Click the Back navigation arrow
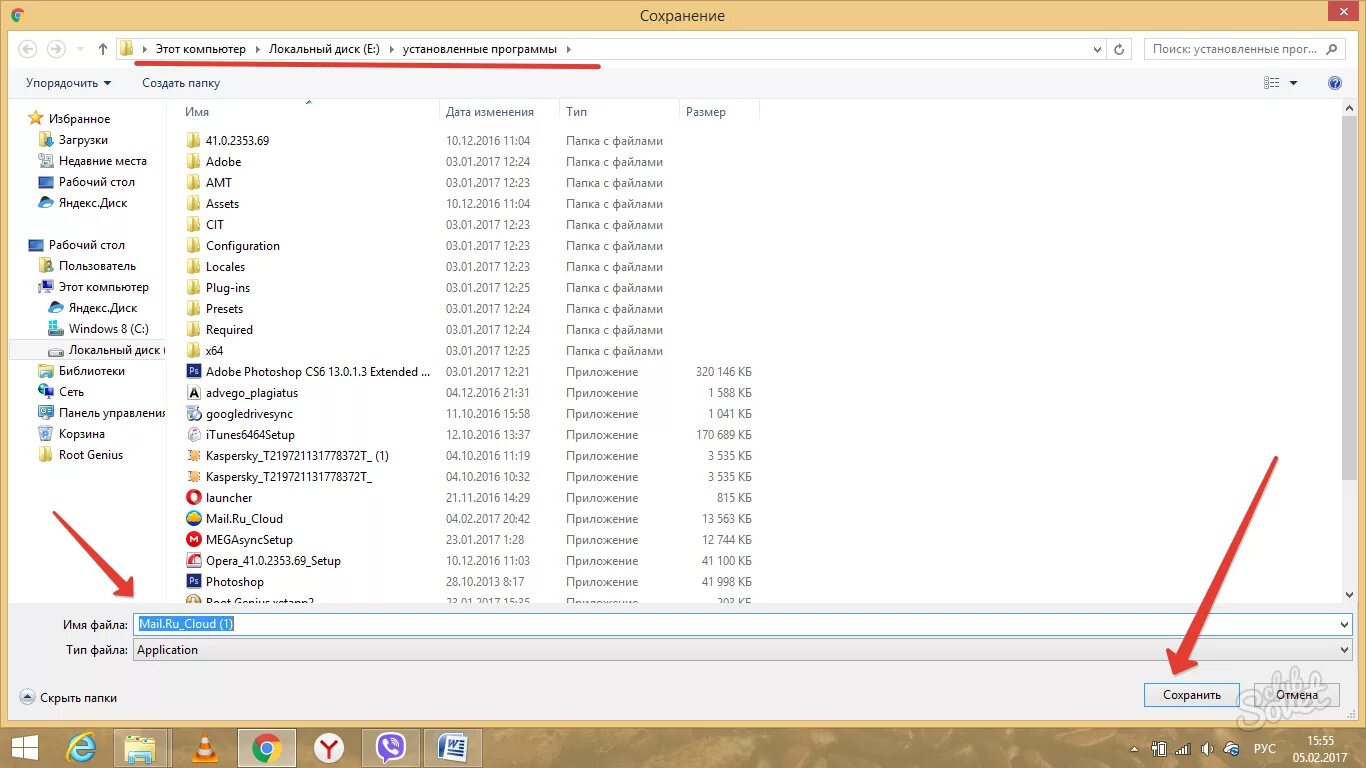Image resolution: width=1366 pixels, height=768 pixels. [28, 48]
